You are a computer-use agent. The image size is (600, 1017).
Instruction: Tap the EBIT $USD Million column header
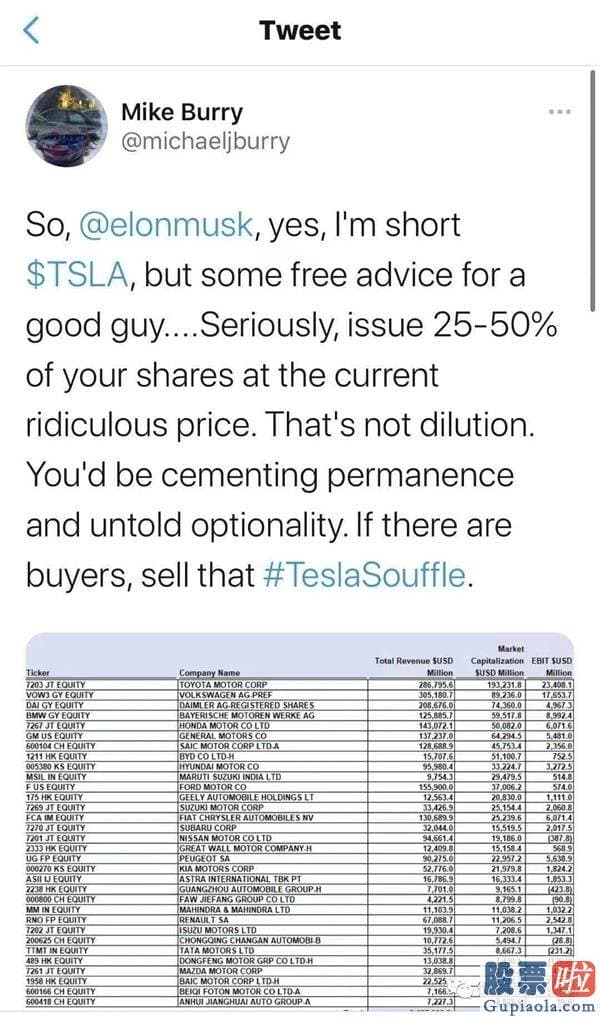[x=551, y=666]
